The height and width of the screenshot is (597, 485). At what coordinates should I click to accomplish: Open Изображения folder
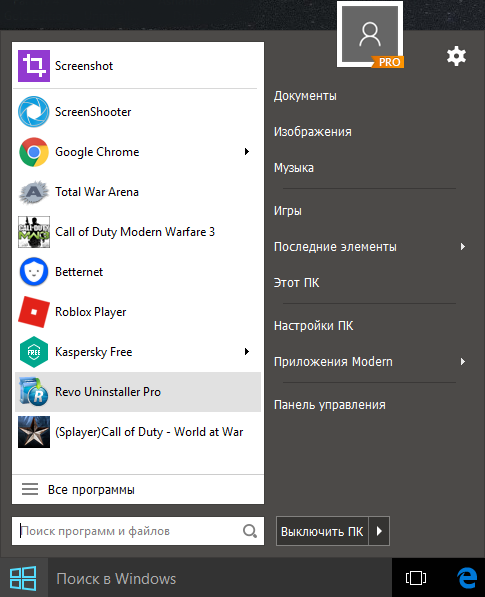click(313, 132)
